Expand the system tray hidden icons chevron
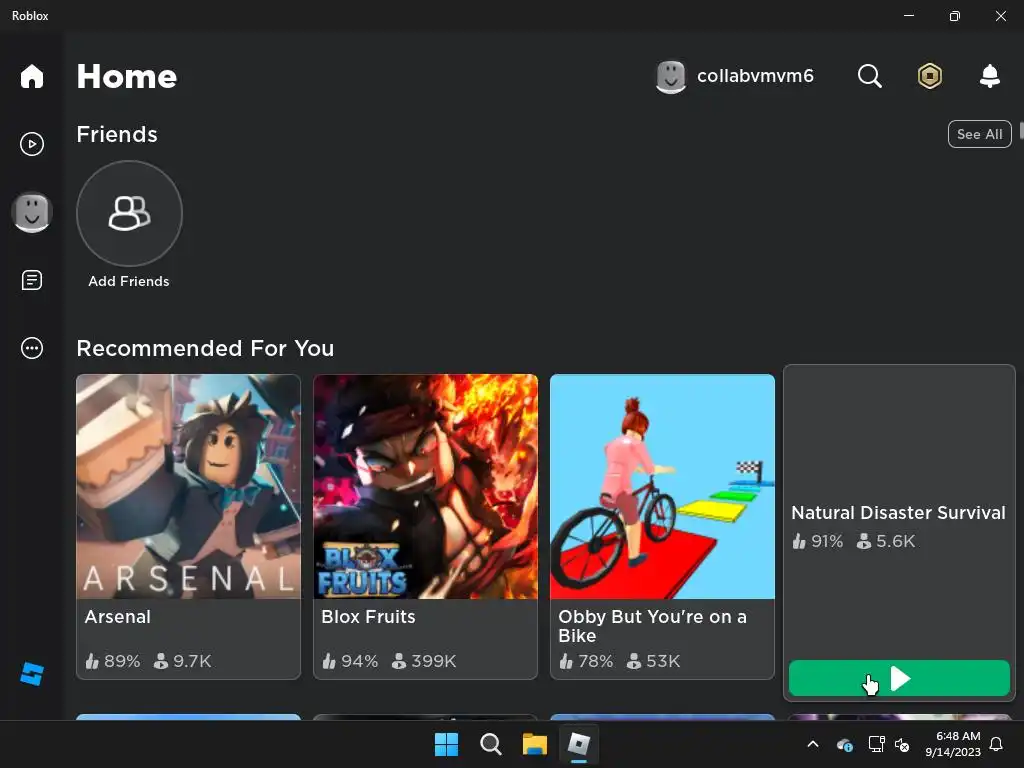The height and width of the screenshot is (768, 1024). pyautogui.click(x=812, y=744)
